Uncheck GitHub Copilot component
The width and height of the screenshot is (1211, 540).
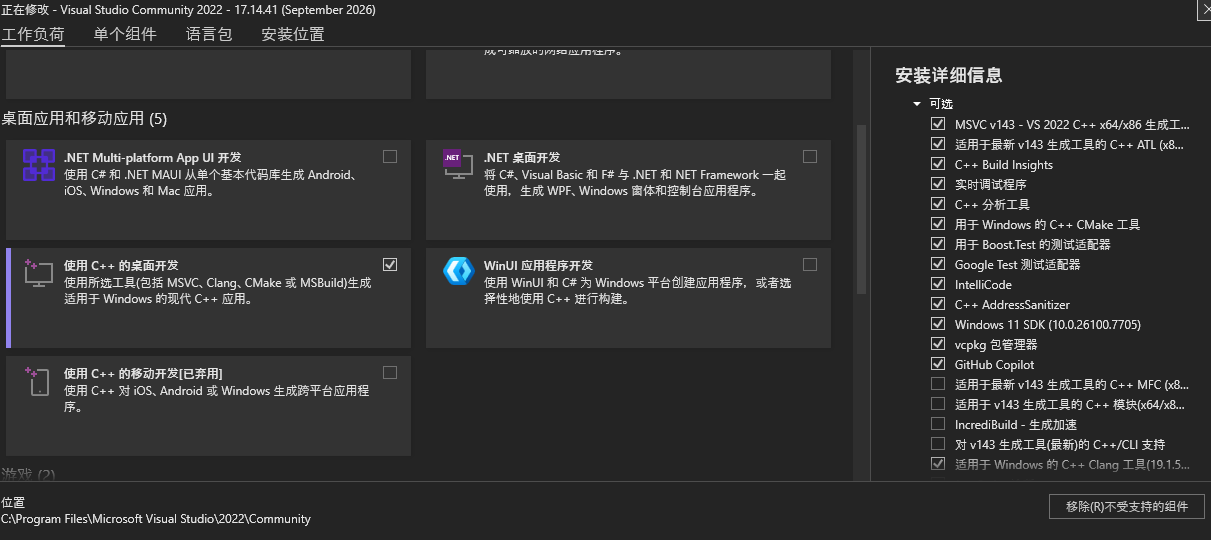pyautogui.click(x=938, y=364)
